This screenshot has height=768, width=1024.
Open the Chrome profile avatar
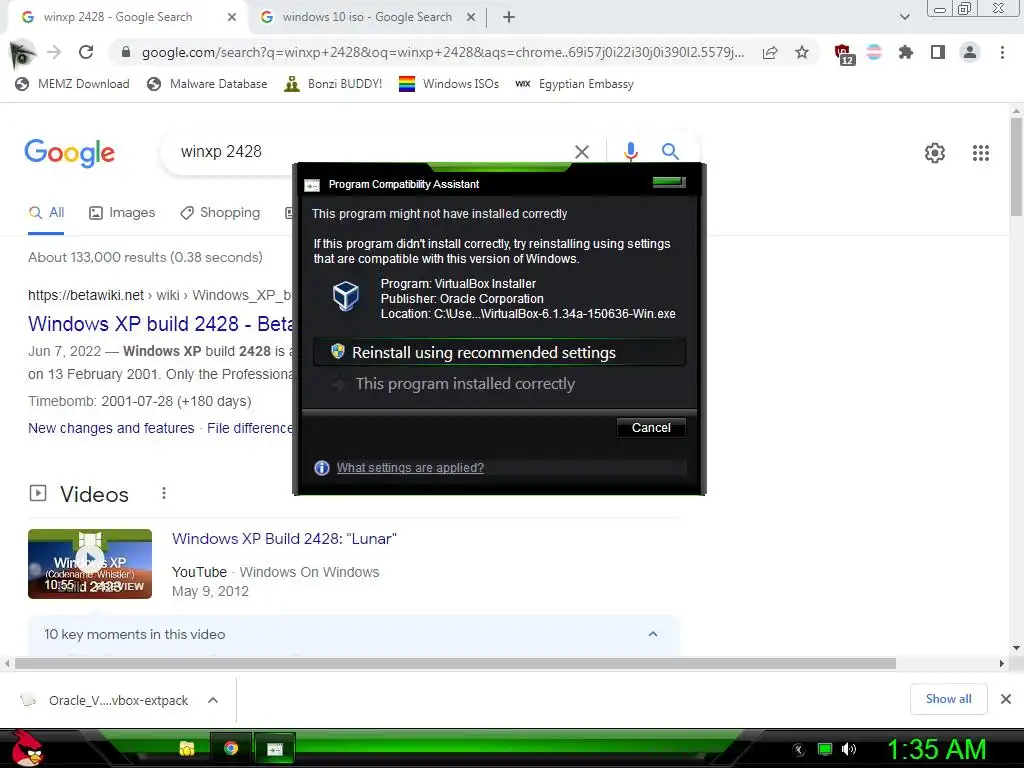point(970,52)
